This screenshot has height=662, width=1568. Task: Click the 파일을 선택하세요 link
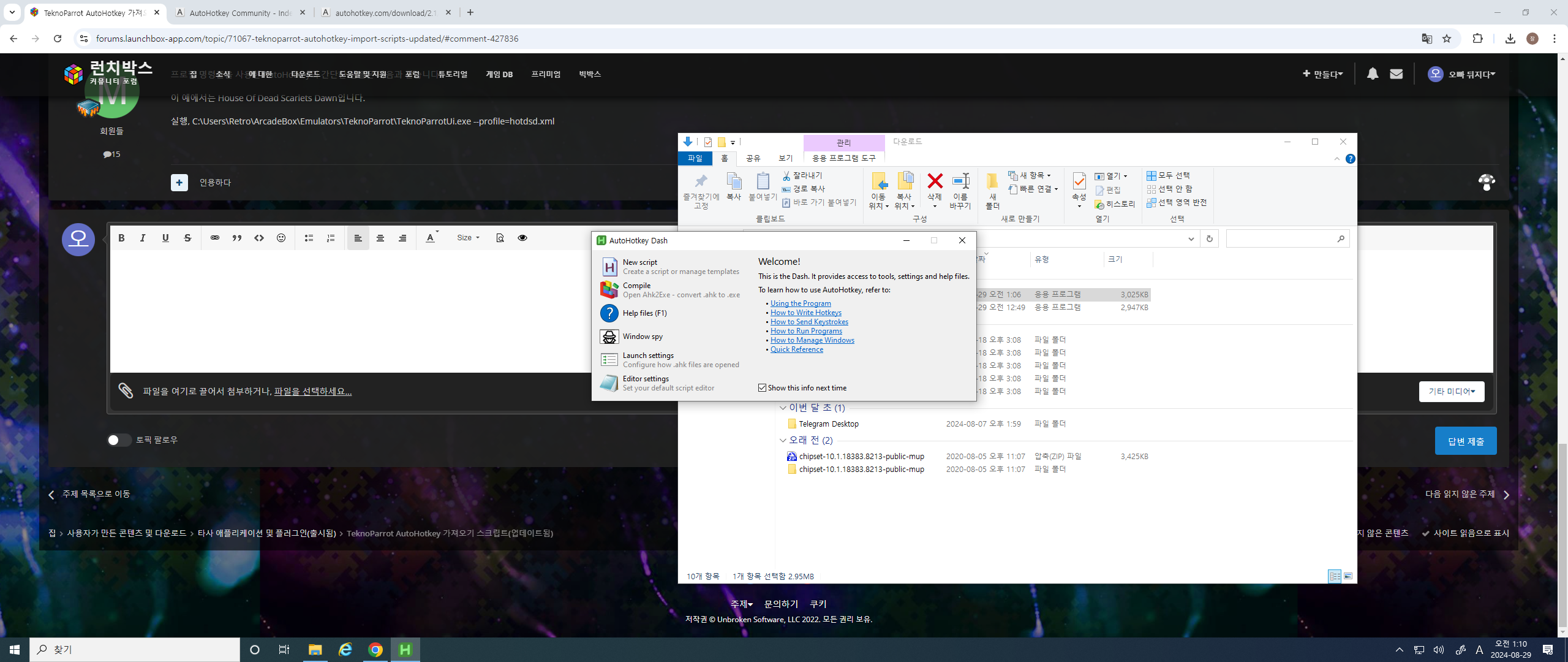click(312, 391)
